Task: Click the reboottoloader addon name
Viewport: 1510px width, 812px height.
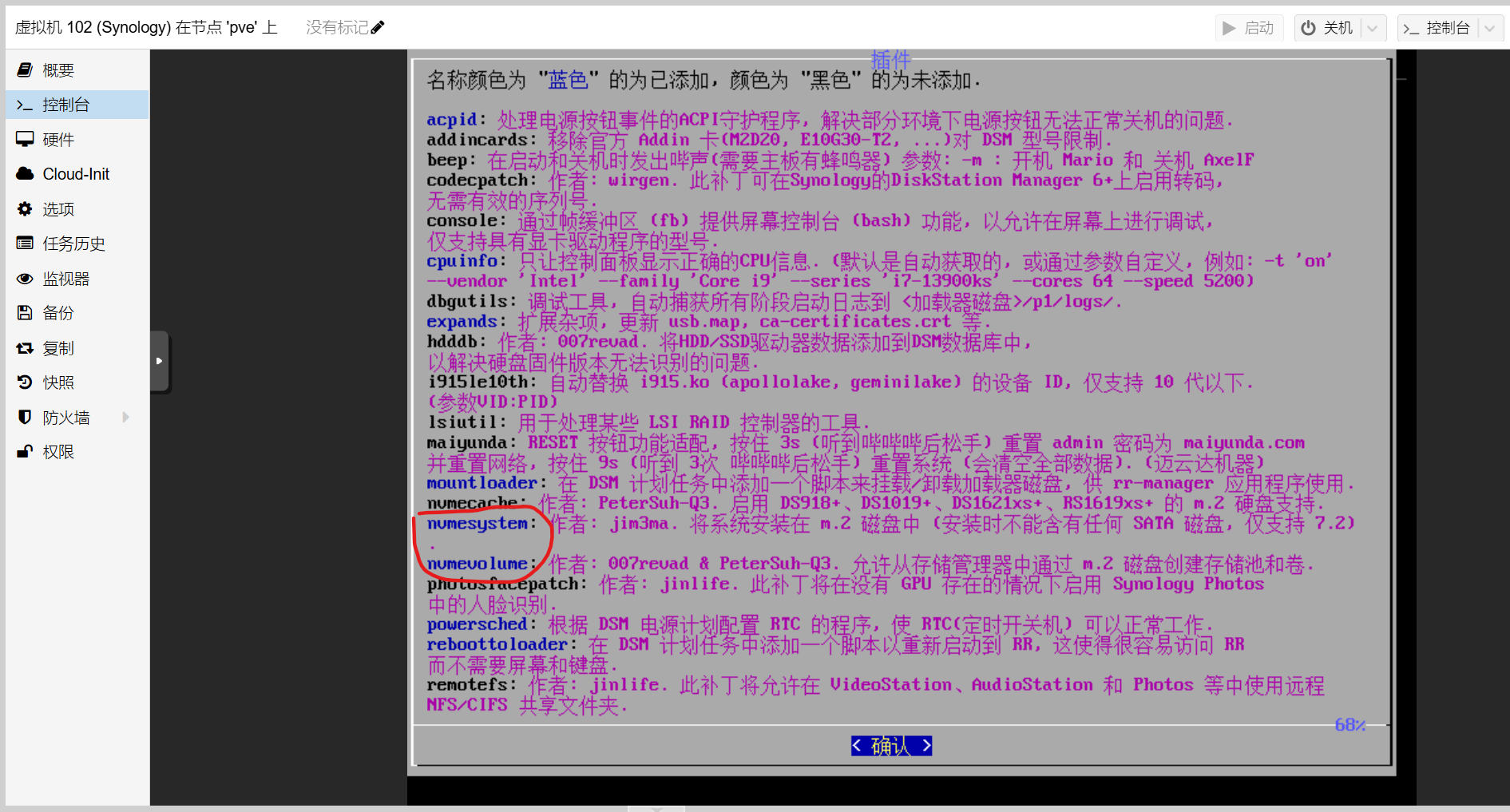Action: (x=497, y=644)
